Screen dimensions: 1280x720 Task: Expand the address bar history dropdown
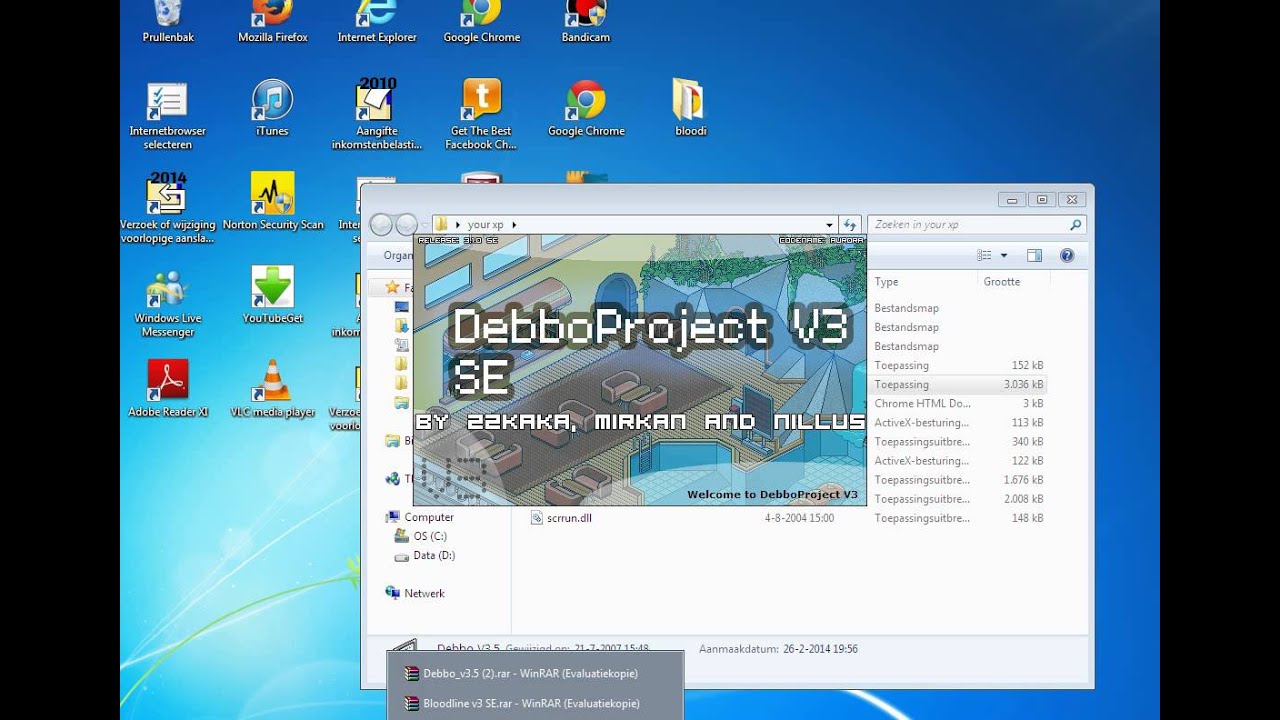click(829, 225)
